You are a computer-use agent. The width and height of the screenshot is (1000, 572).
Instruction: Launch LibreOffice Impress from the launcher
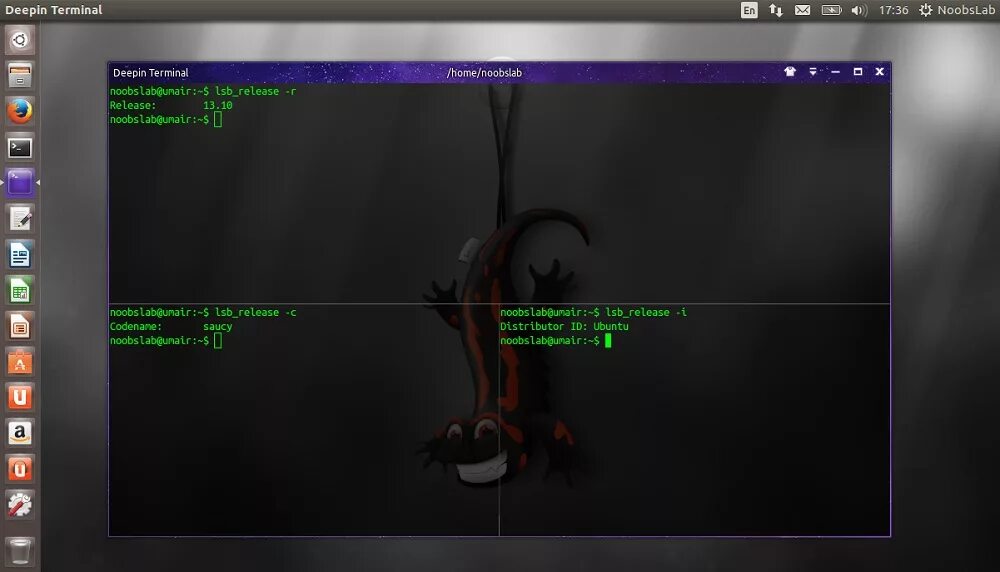pyautogui.click(x=20, y=326)
